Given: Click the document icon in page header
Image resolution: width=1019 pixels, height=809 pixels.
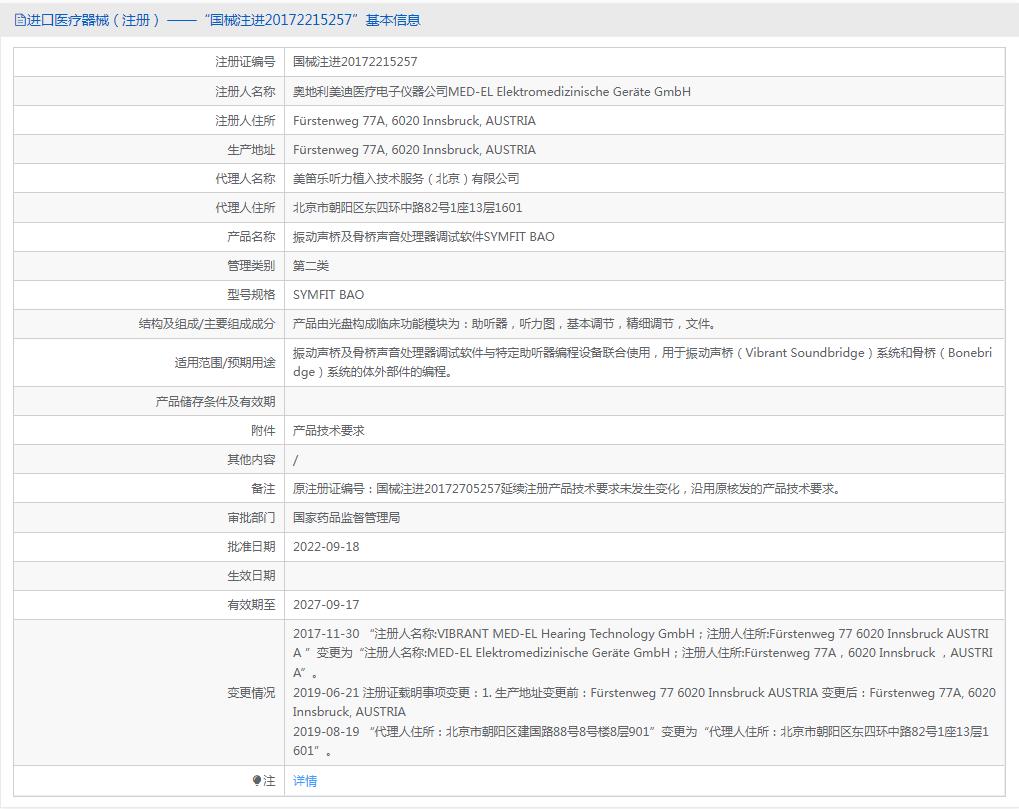Looking at the screenshot, I should 19,20.
